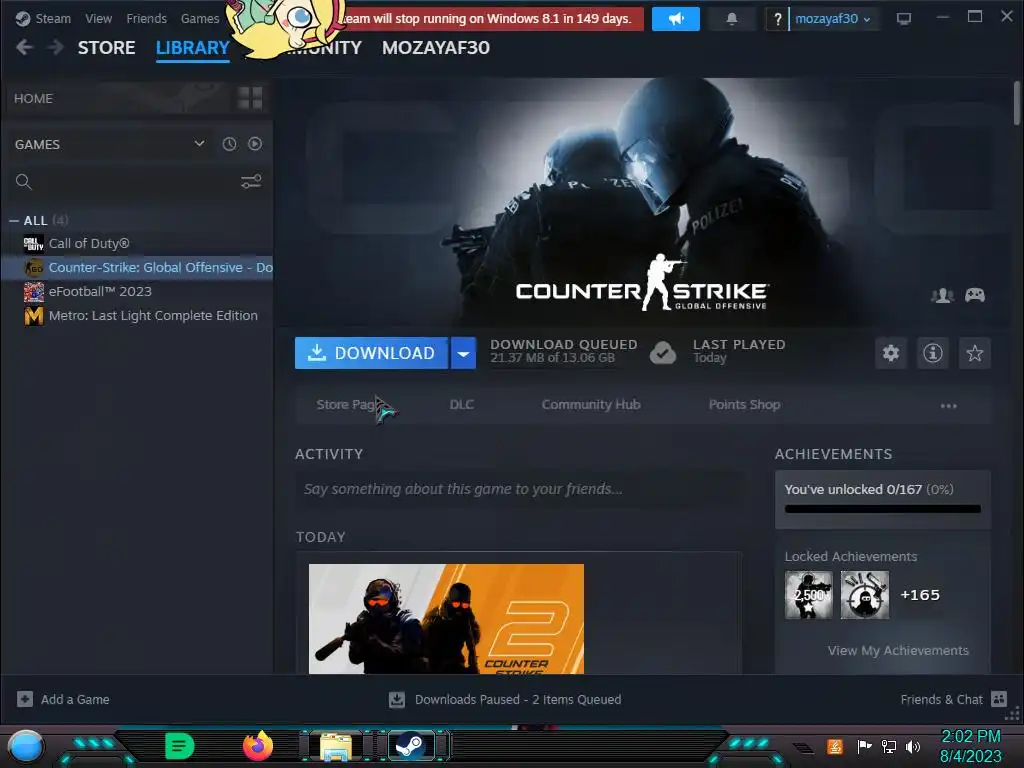Check controller support gamepad icon
1024x768 pixels.
point(975,295)
